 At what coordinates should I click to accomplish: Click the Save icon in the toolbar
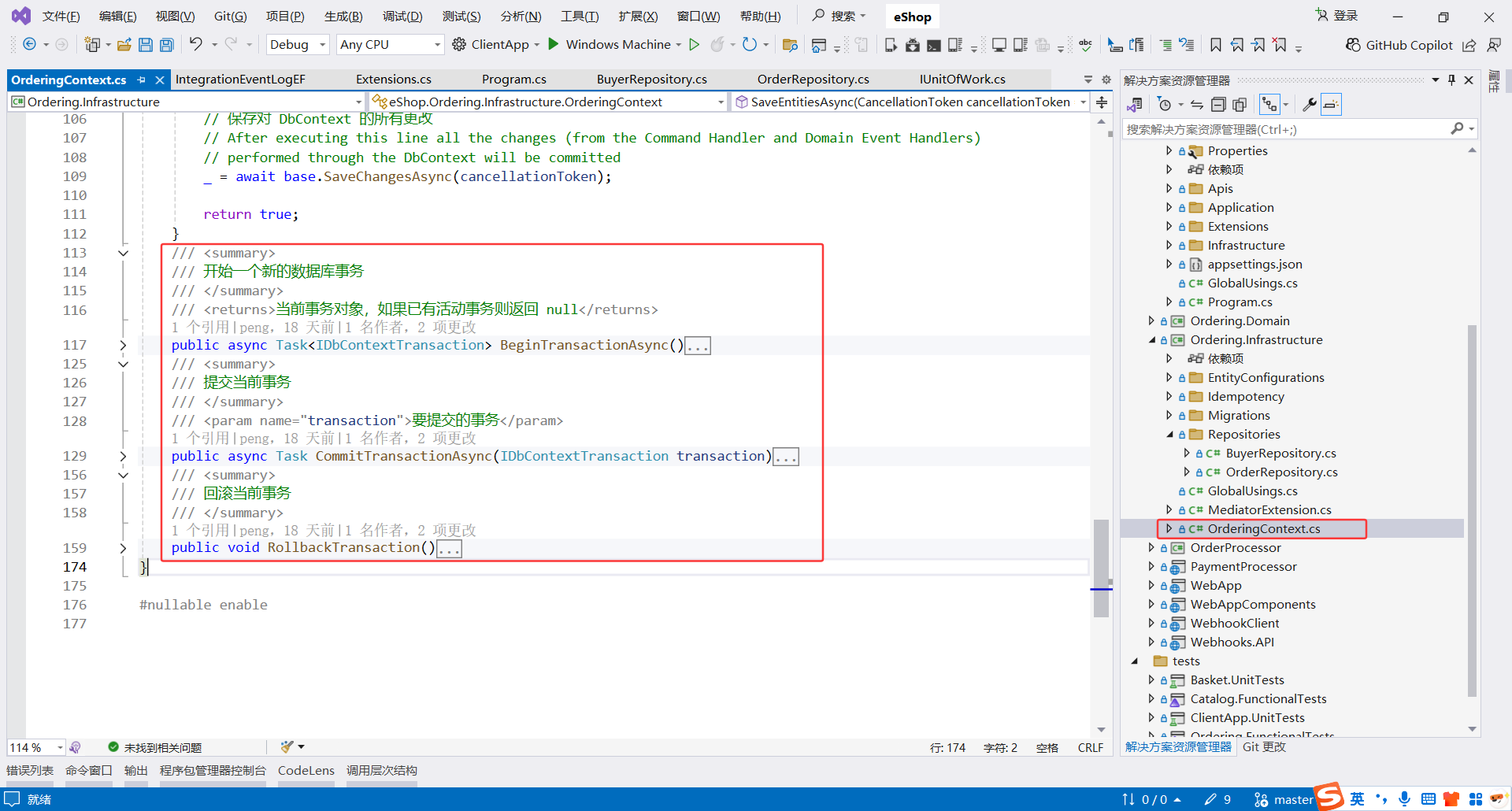(x=146, y=45)
